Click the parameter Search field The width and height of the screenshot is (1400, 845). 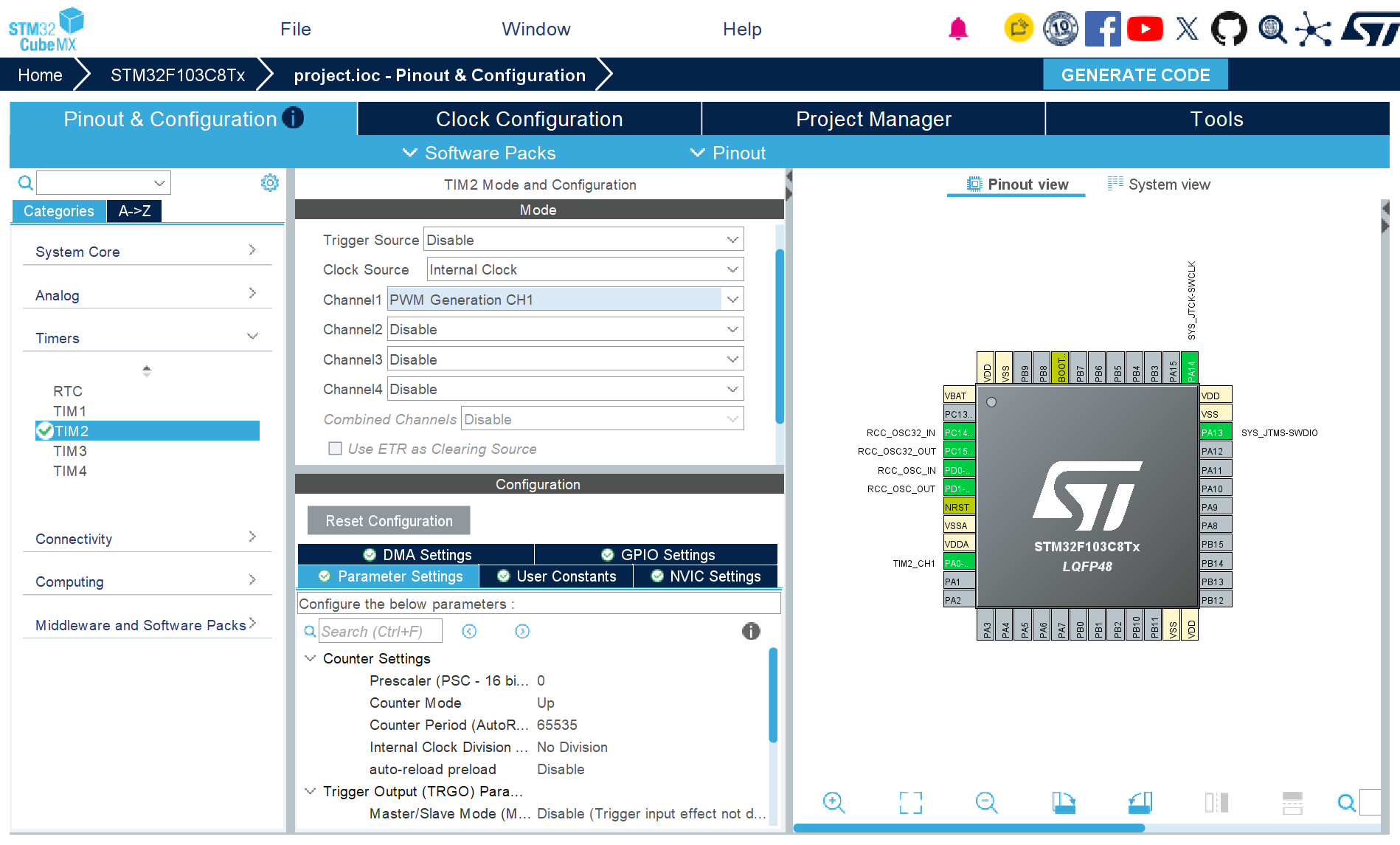tap(381, 631)
